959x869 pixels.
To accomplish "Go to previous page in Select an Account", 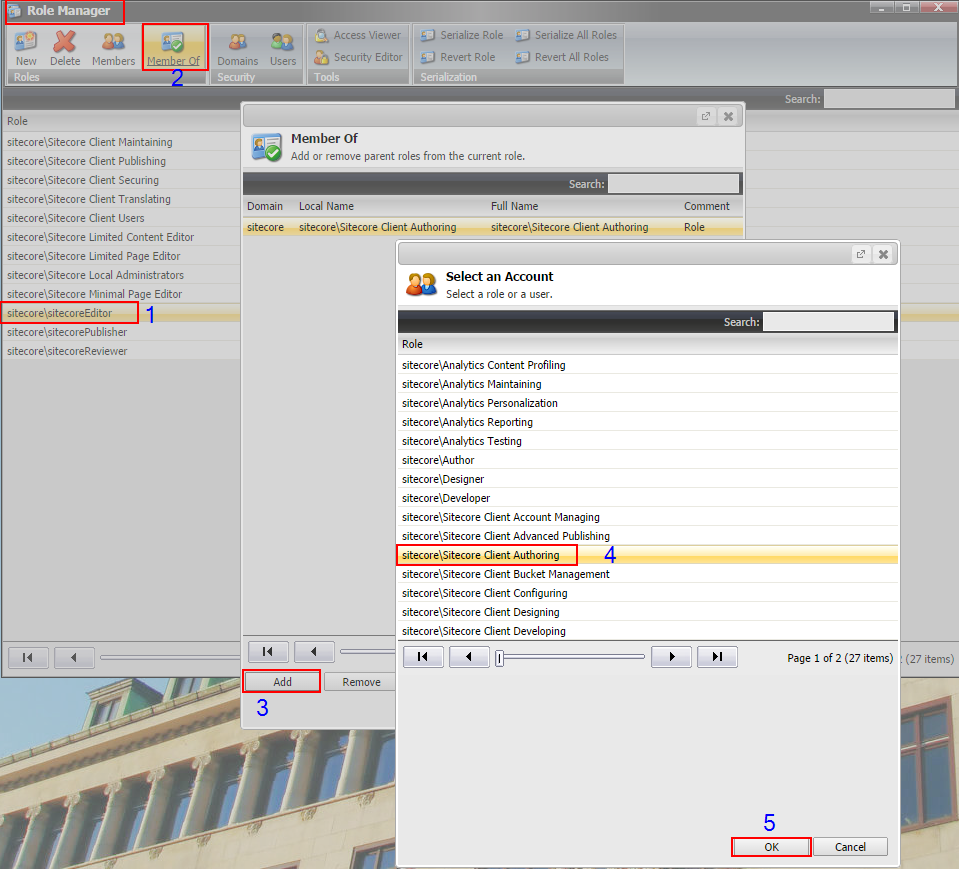I will [x=468, y=657].
